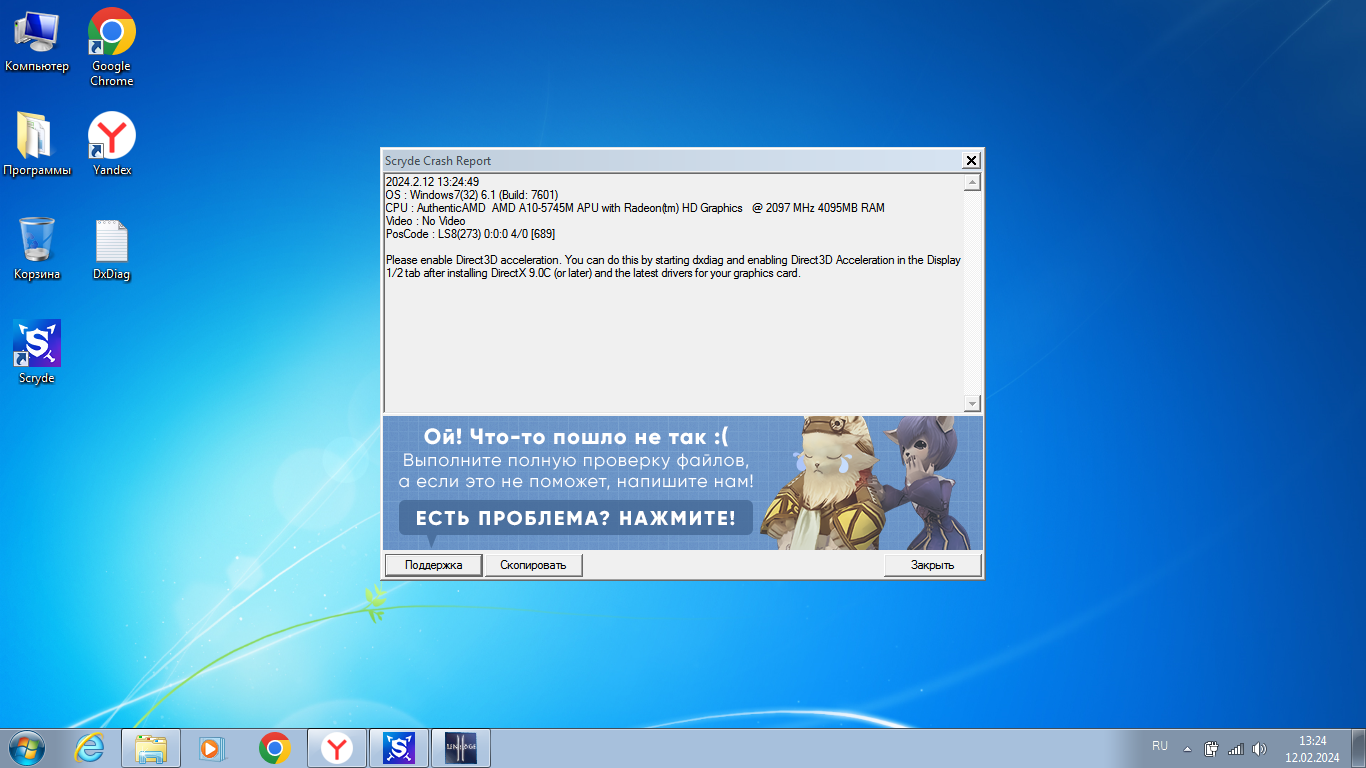
Task: Open the Scryde desktop shortcut
Action: coord(37,345)
